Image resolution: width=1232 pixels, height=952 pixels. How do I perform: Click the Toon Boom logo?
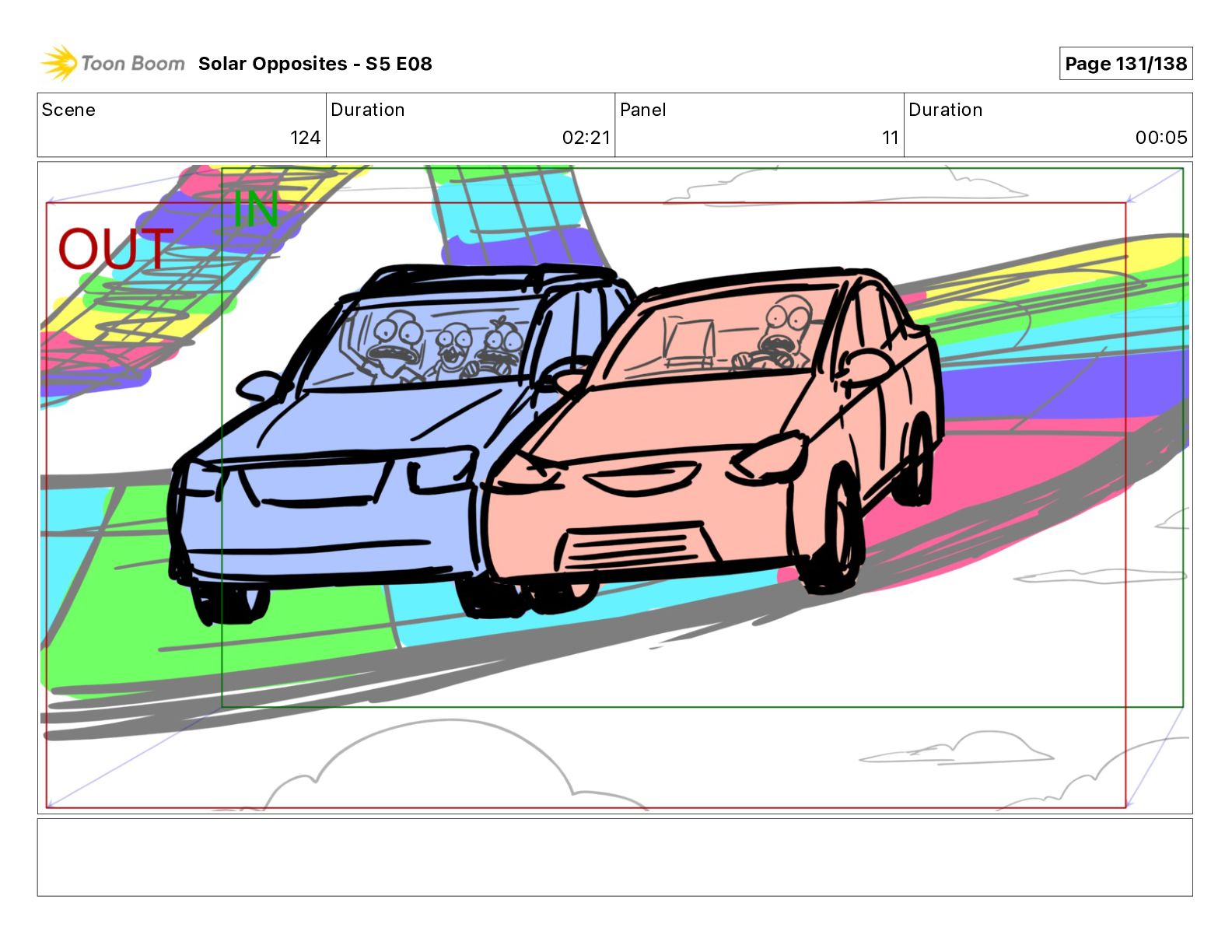pos(113,63)
